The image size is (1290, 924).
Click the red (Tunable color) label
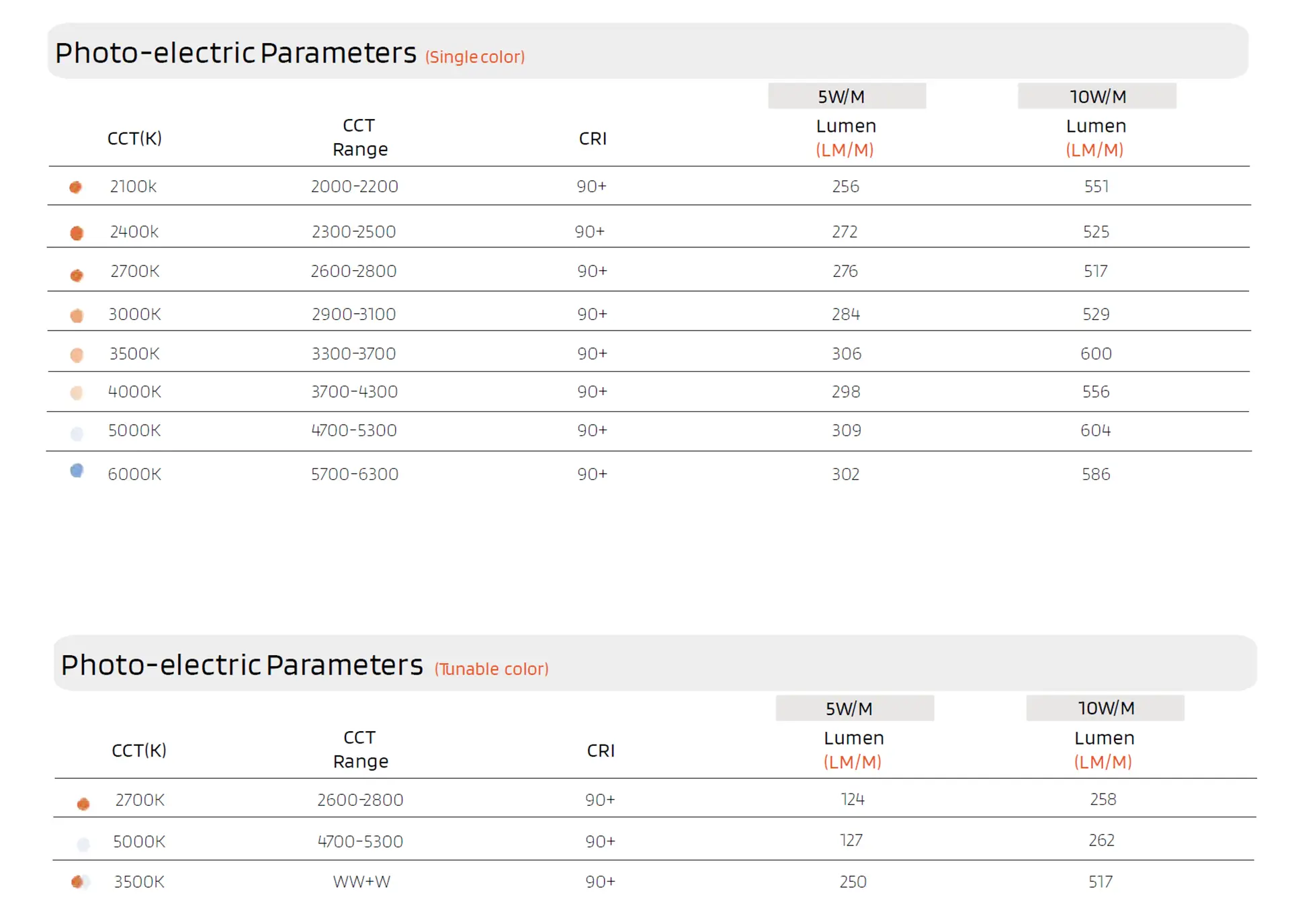(491, 669)
